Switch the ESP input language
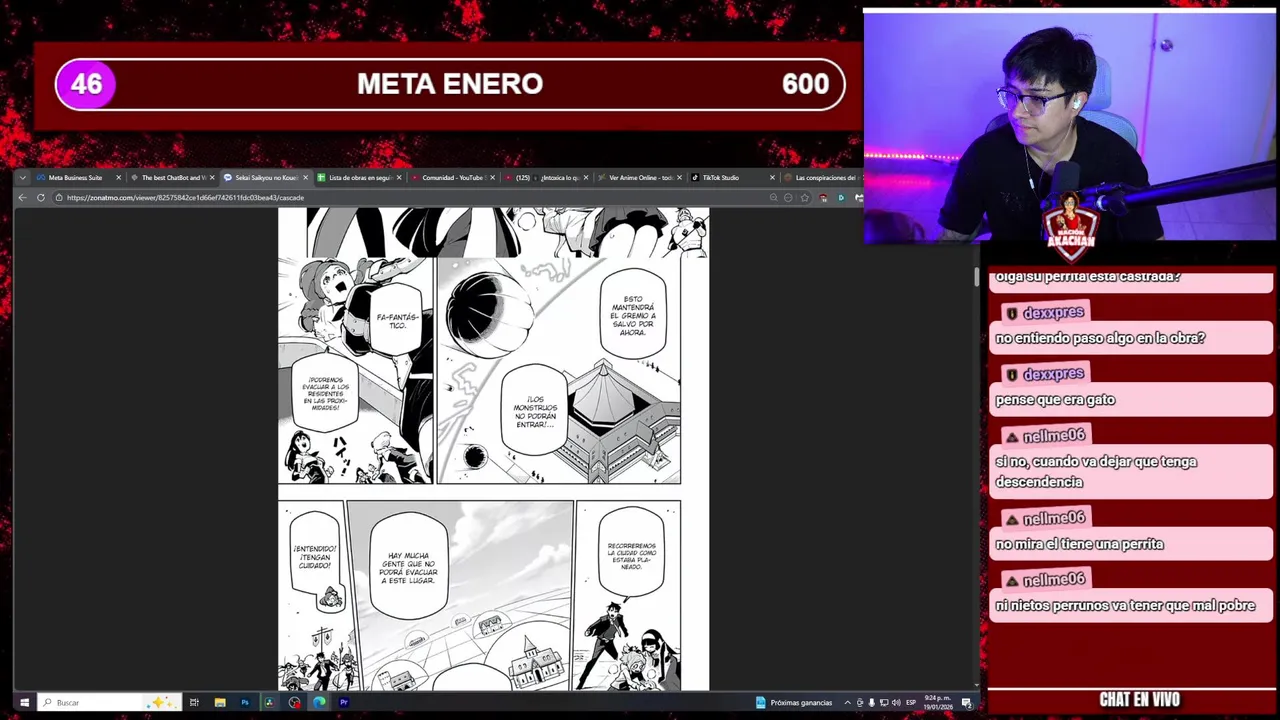 click(x=911, y=702)
